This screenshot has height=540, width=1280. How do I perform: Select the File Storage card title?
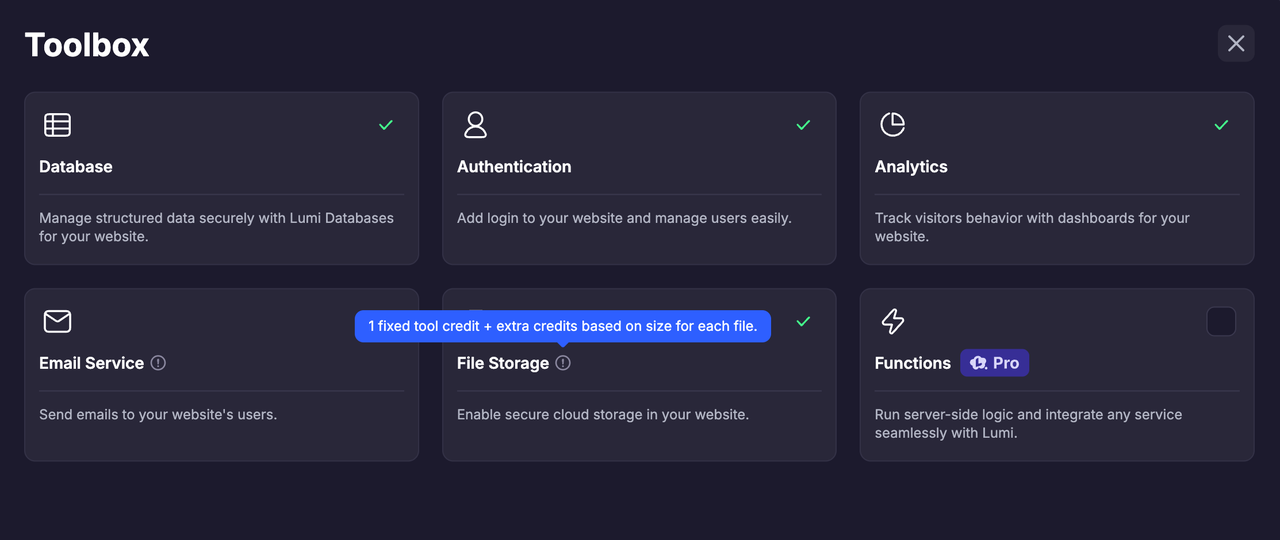tap(503, 363)
